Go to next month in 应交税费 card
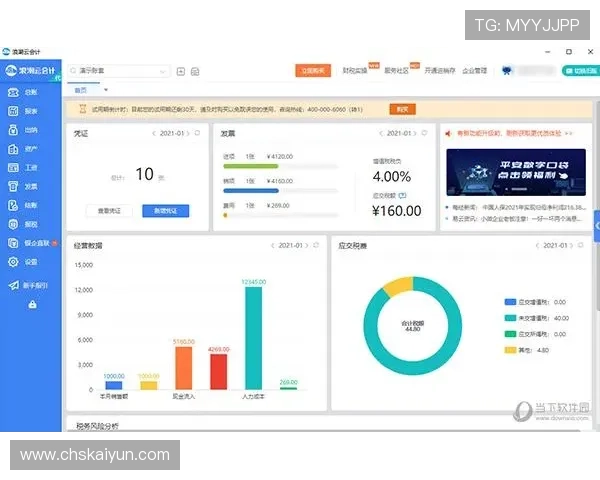Screen dimensions: 600x480 pos(572,246)
